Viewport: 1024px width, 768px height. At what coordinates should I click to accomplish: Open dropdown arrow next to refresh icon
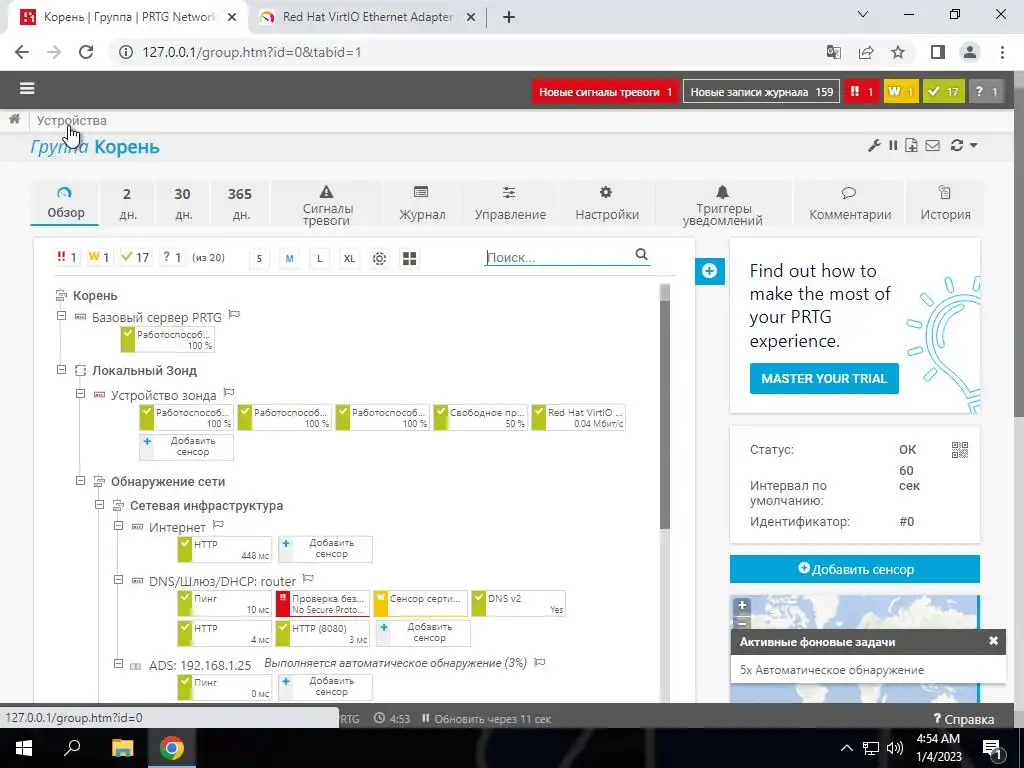(973, 145)
